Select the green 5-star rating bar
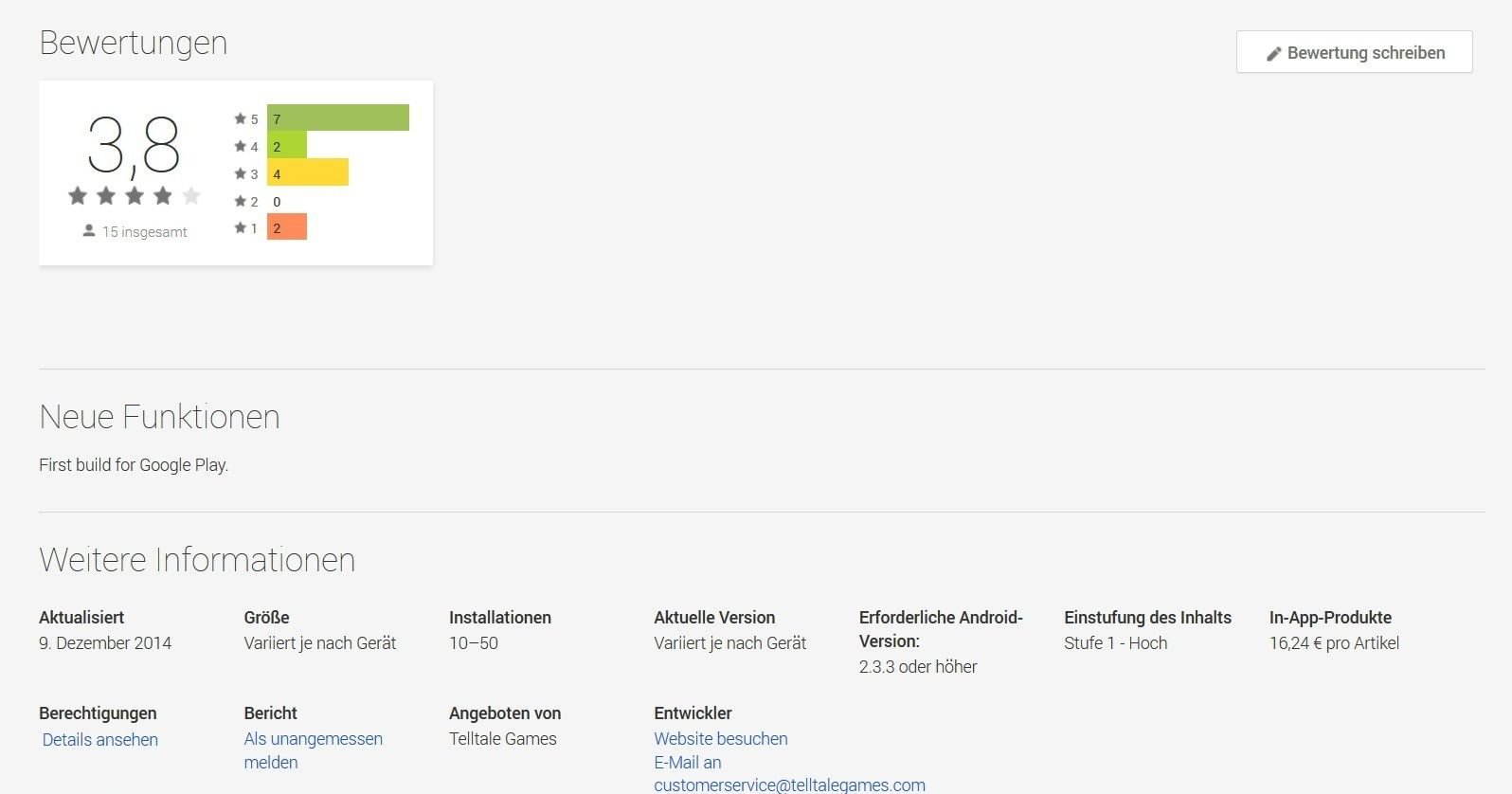This screenshot has height=794, width=1512. [337, 118]
